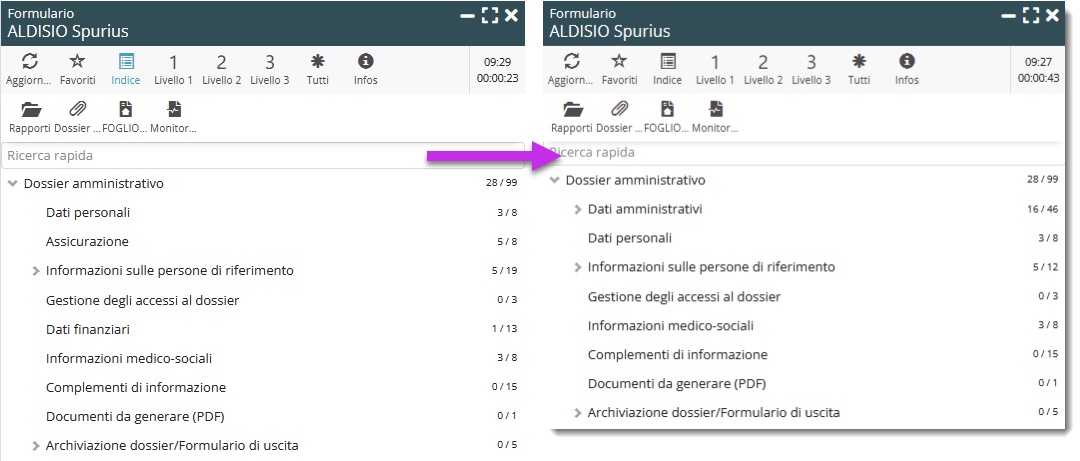The height and width of the screenshot is (461, 1080).
Task: Open FOGLIO document icon in left panel
Action: pyautogui.click(x=125, y=110)
